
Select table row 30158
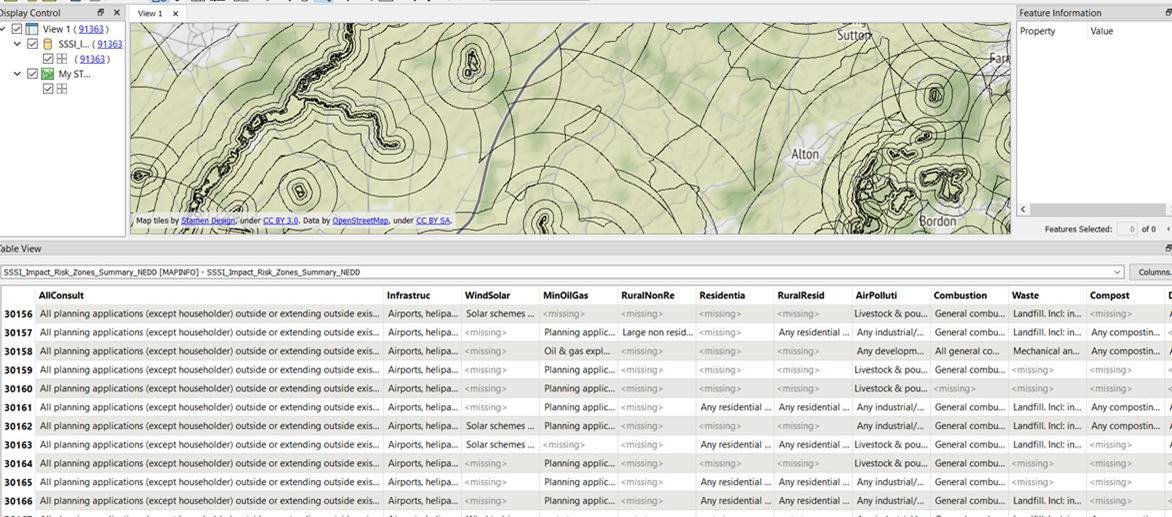18,351
